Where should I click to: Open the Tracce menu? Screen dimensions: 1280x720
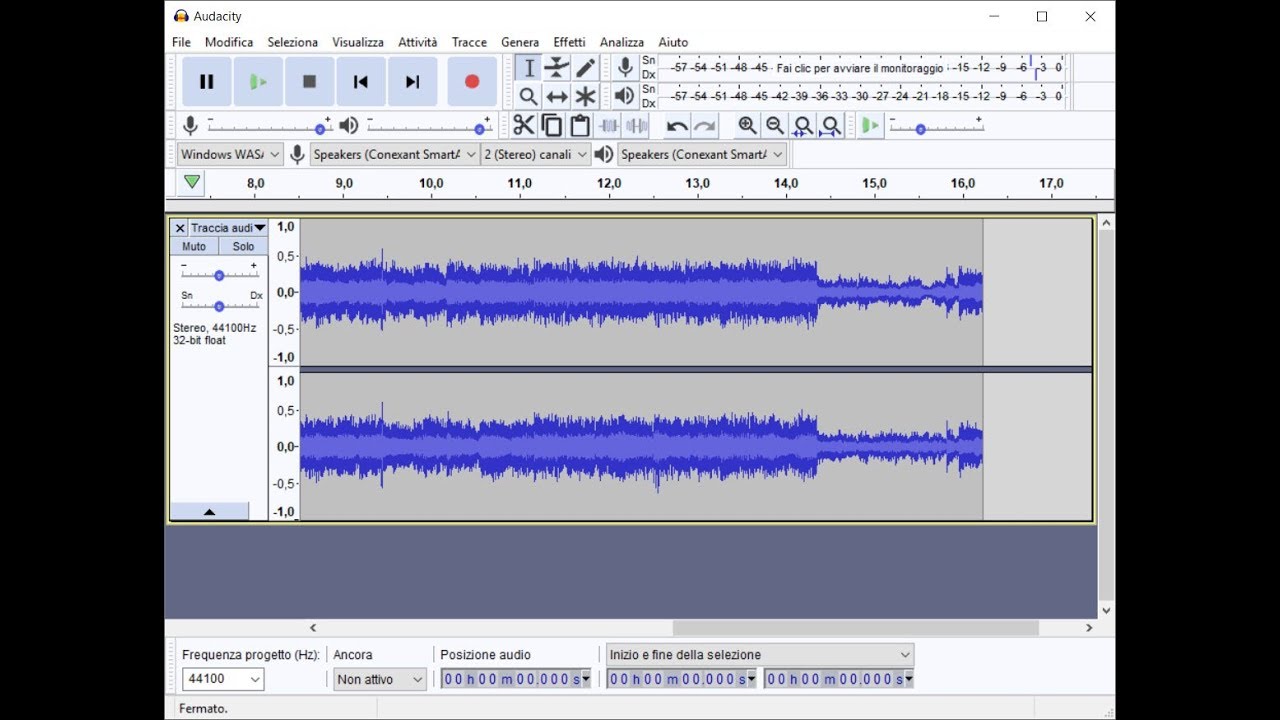[469, 42]
